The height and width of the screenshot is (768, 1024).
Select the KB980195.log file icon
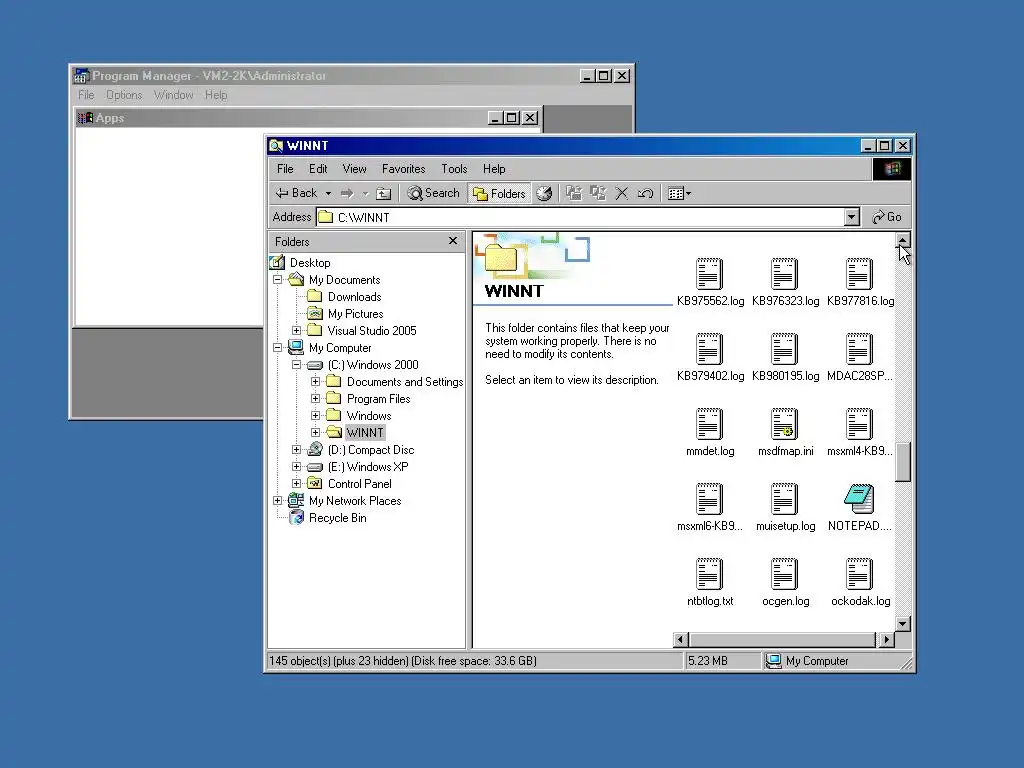(784, 349)
